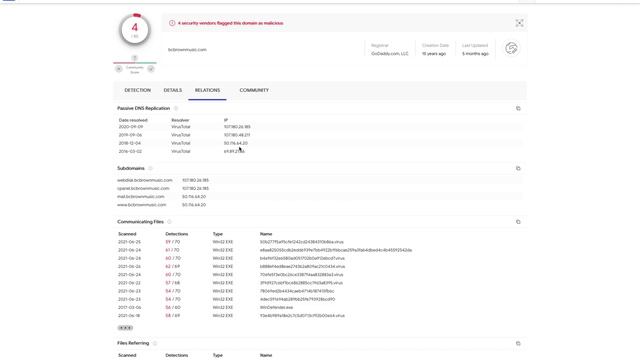
Task: Select the RELATIONS tab
Action: (x=207, y=90)
